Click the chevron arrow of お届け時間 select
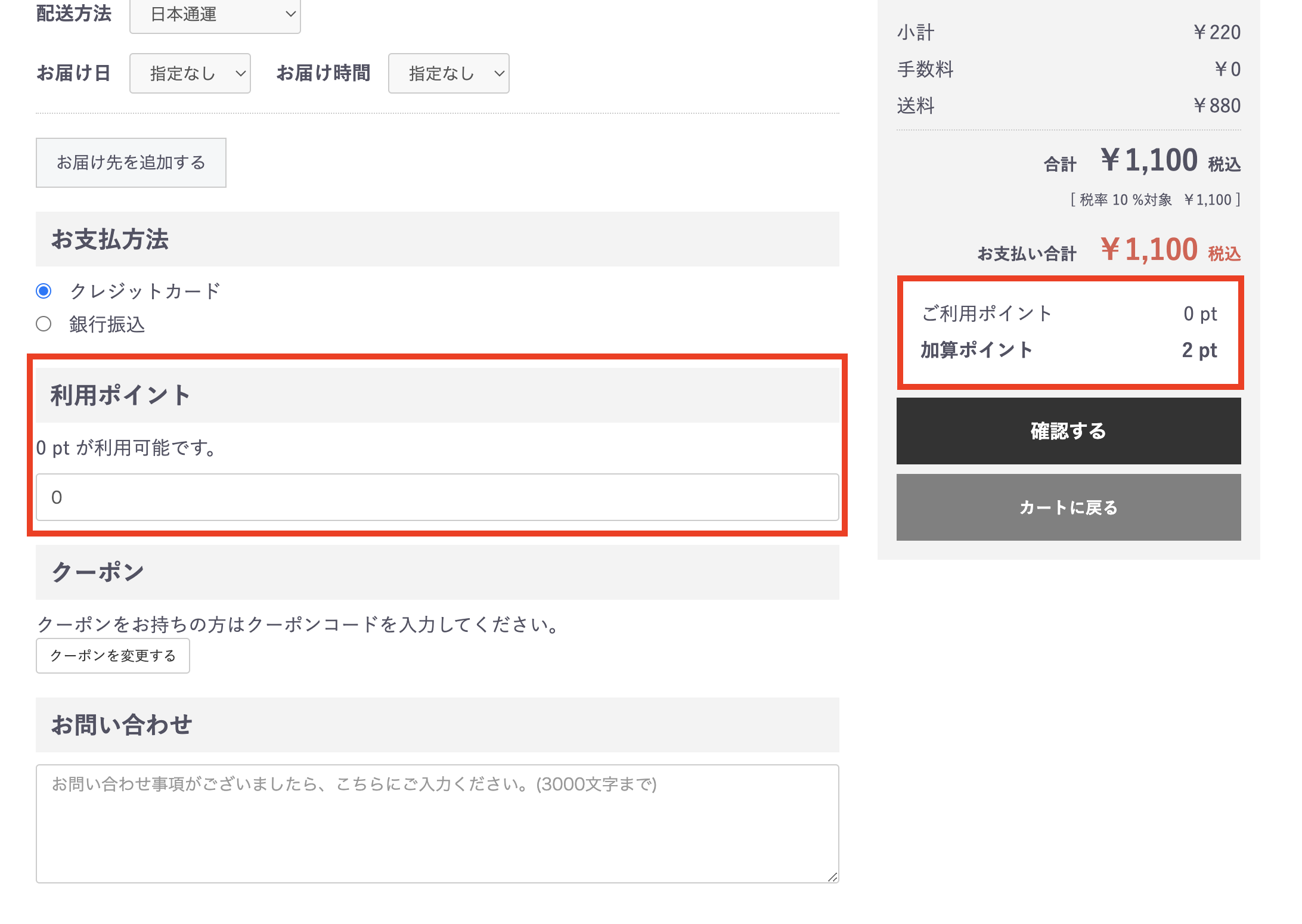The height and width of the screenshot is (924, 1302). (499, 73)
